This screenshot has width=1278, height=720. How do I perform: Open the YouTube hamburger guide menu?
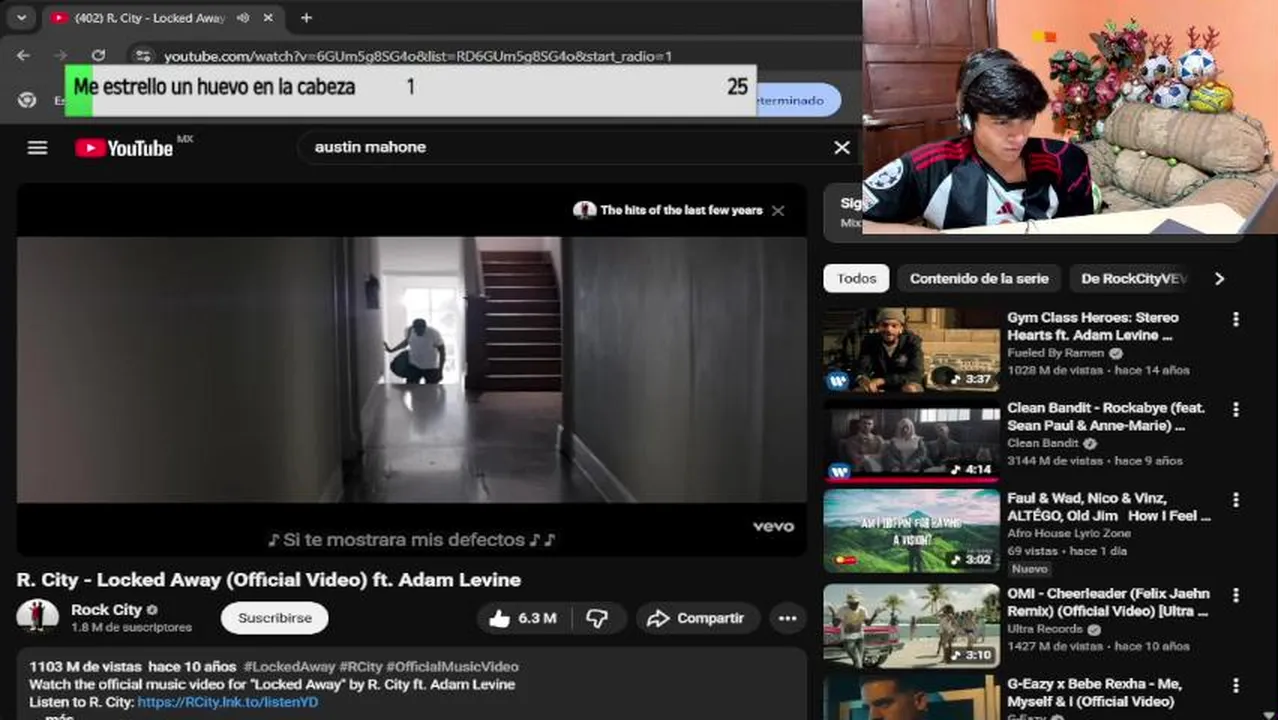(37, 148)
